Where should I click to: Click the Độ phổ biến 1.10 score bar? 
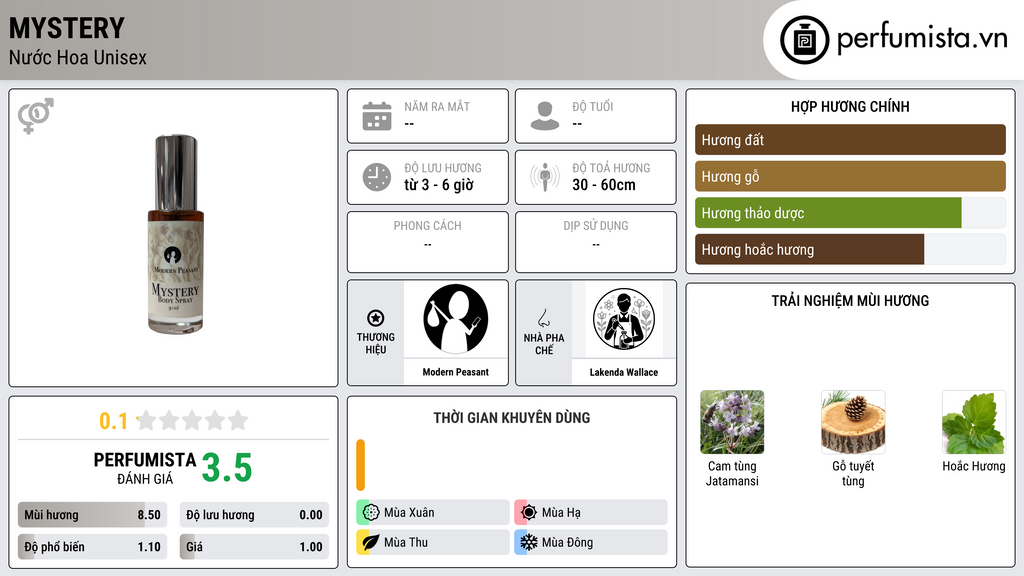pos(92,547)
